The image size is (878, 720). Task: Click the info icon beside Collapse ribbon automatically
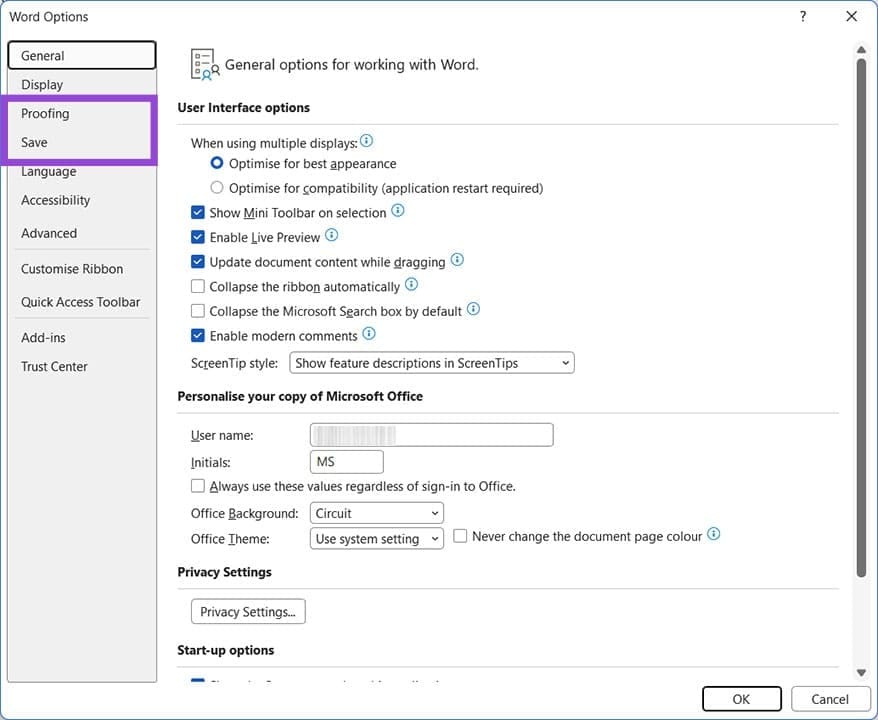point(411,285)
